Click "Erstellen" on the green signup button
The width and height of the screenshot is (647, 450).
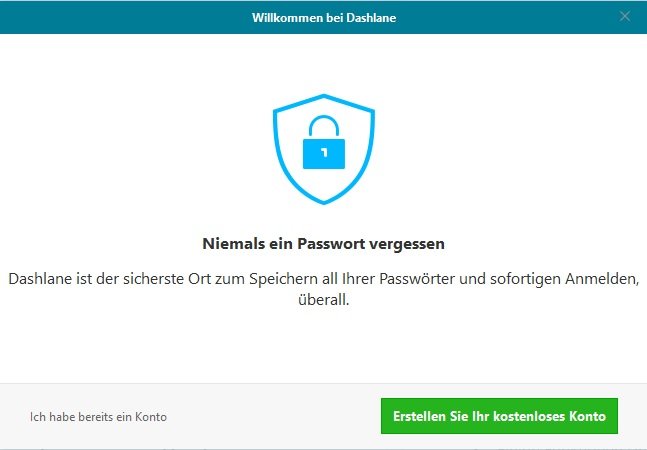coord(420,415)
